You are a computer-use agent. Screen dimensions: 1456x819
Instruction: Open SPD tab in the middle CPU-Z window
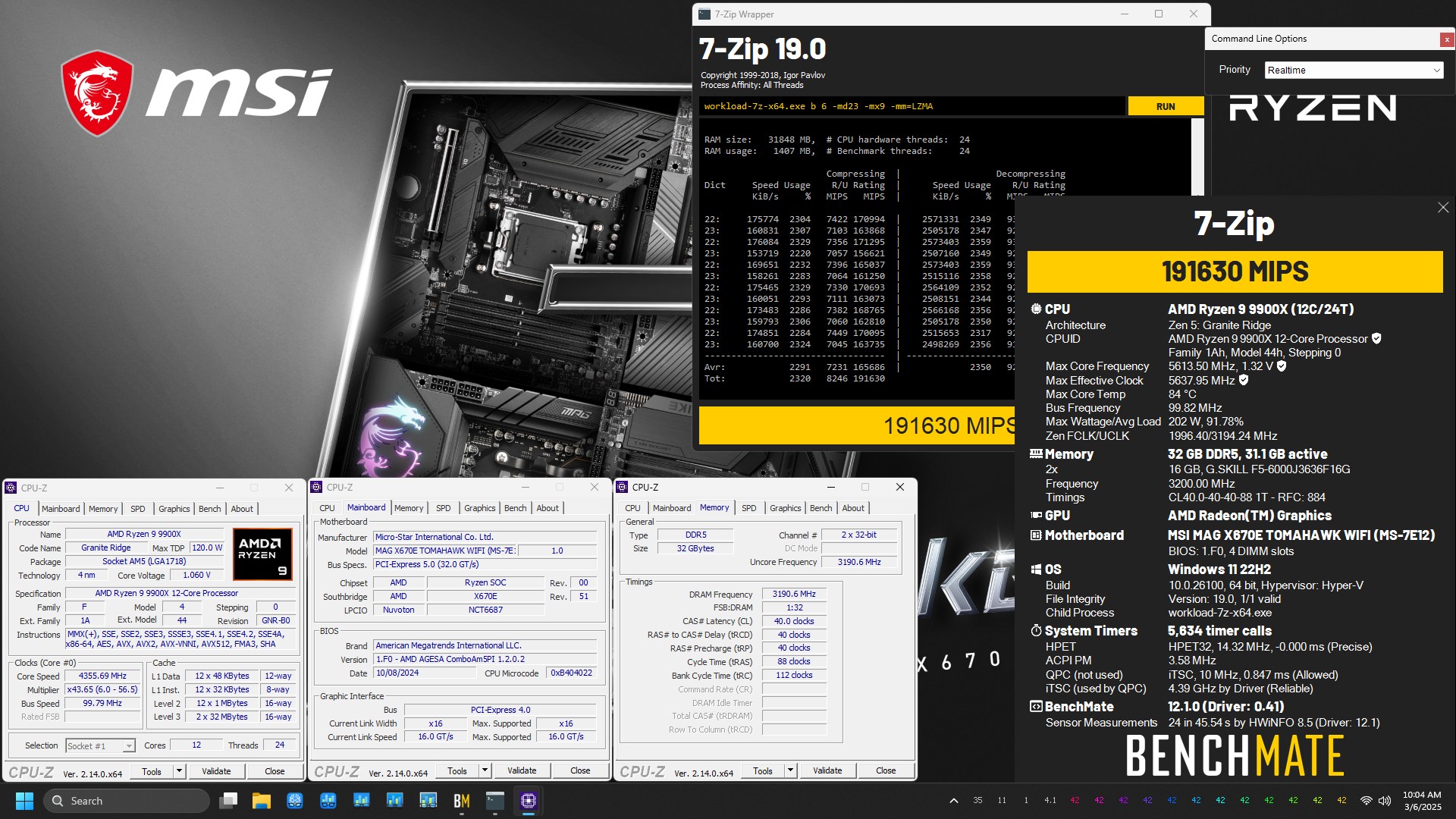tap(444, 508)
